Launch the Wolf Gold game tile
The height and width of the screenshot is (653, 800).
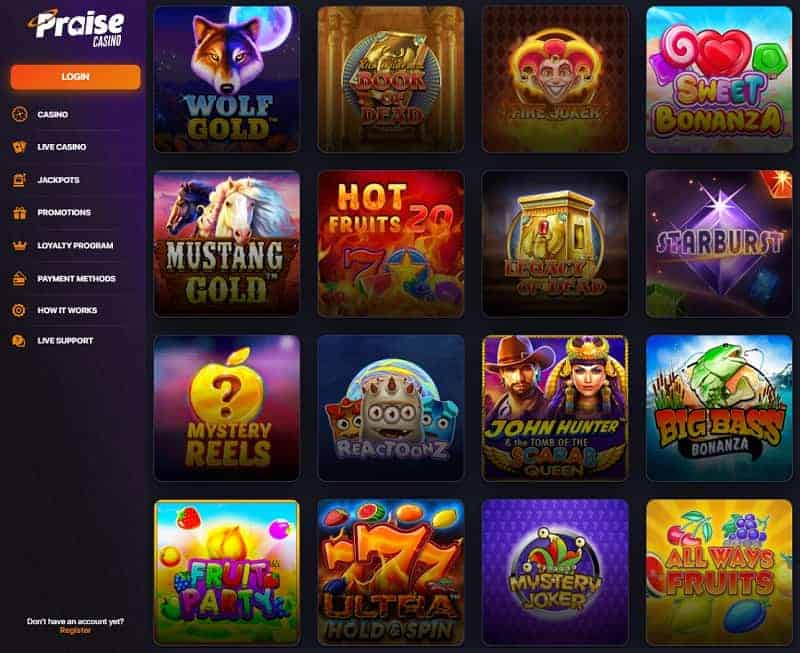pos(227,79)
